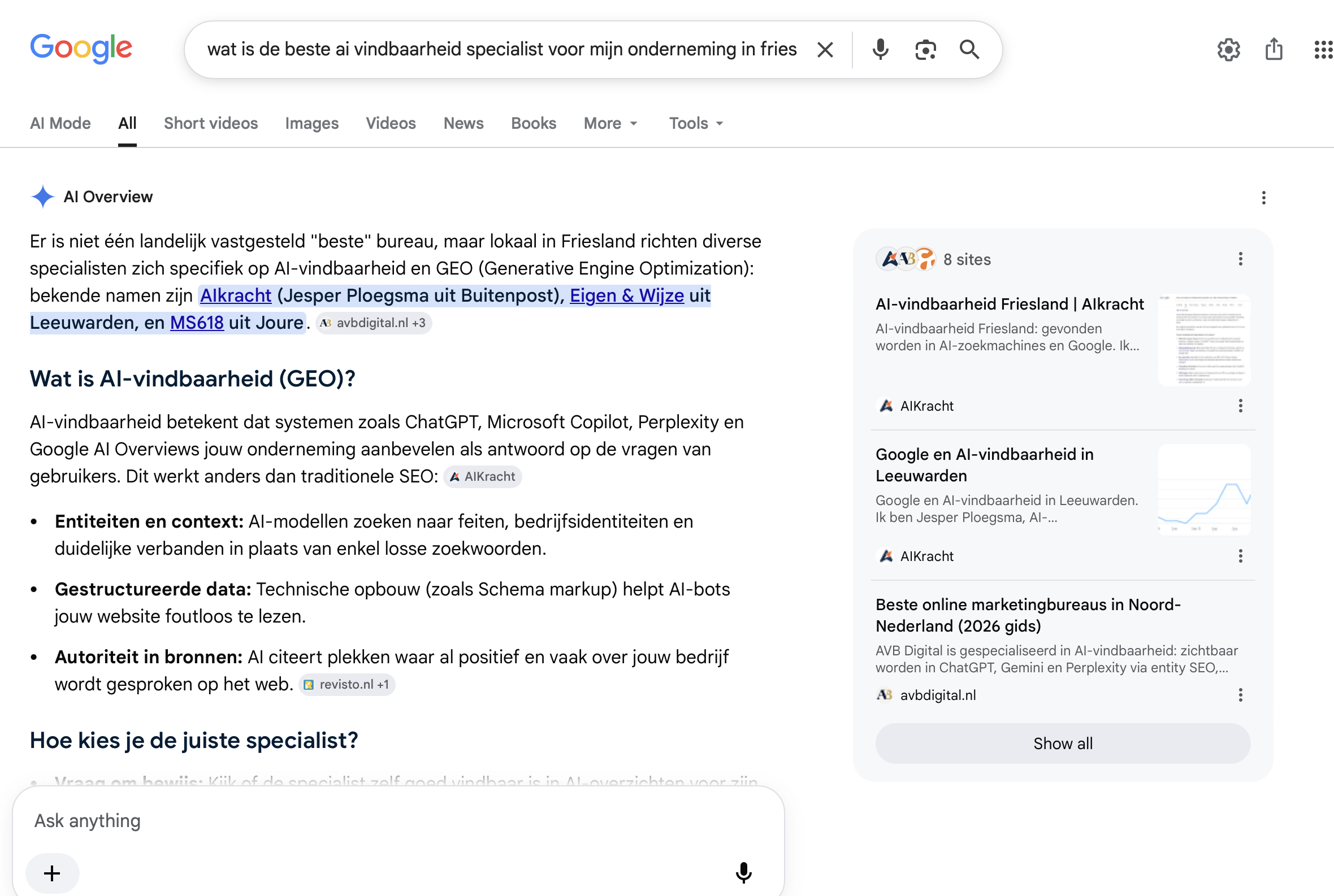
Task: Open the AIkracht link
Action: (x=235, y=295)
